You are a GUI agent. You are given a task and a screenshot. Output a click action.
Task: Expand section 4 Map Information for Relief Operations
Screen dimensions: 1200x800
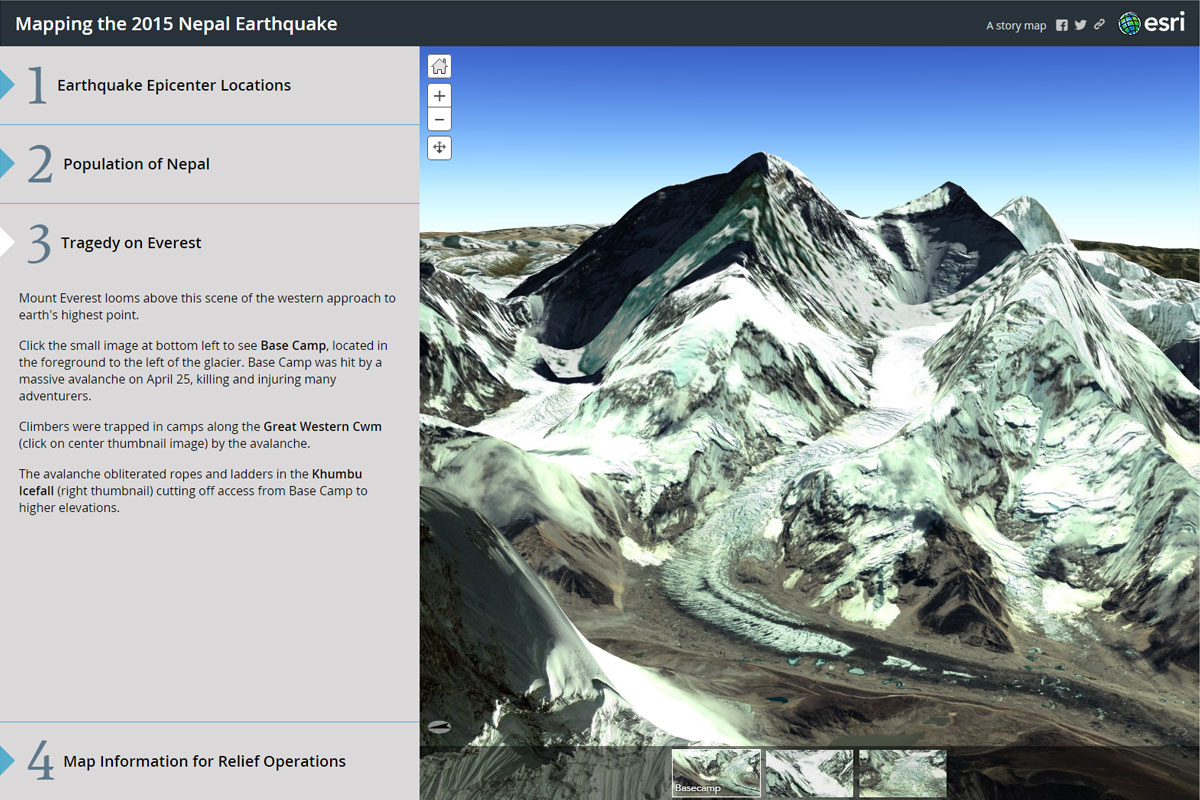point(204,762)
